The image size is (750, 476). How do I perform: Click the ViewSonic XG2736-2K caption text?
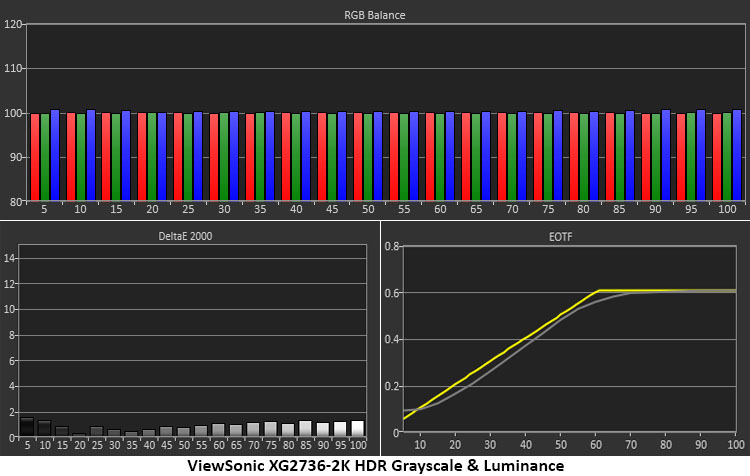(375, 465)
